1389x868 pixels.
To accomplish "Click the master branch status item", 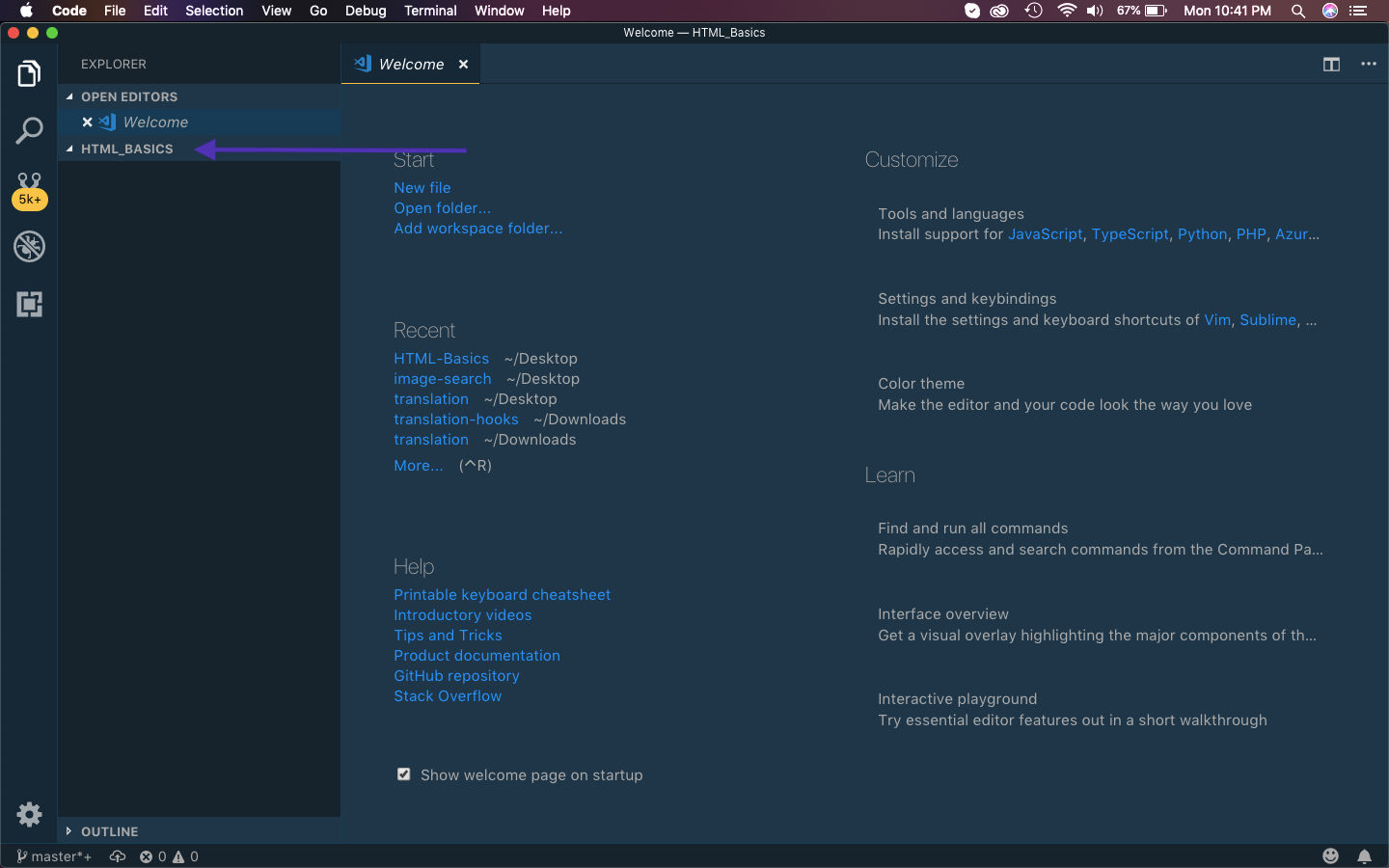I will click(x=54, y=856).
